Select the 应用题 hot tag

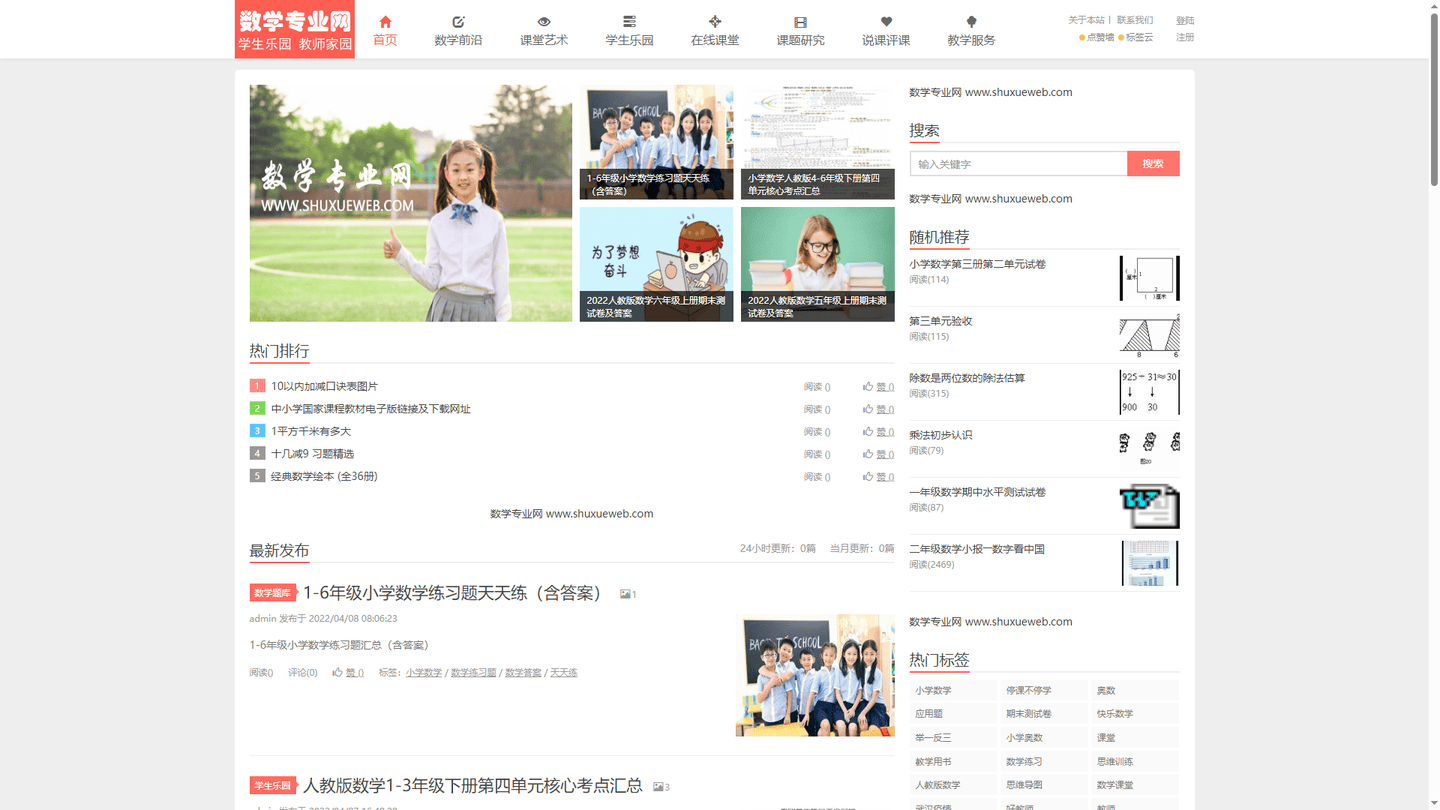(x=953, y=714)
